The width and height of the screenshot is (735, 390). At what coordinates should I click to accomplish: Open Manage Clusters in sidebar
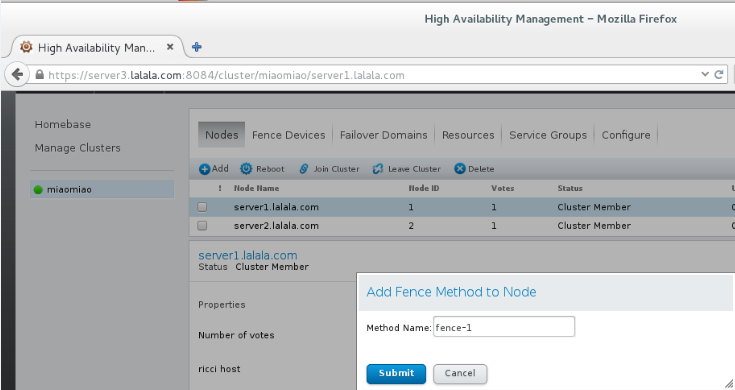coord(77,148)
